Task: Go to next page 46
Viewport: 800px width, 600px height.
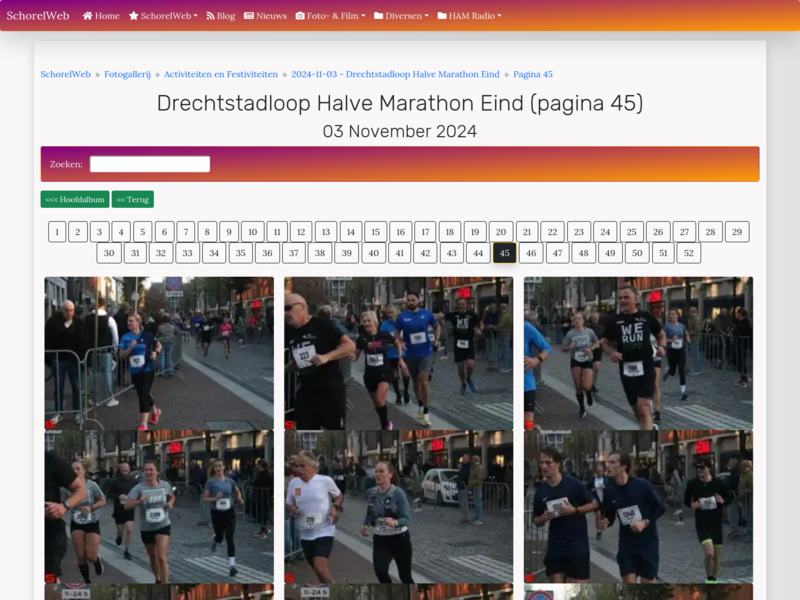Action: point(531,253)
